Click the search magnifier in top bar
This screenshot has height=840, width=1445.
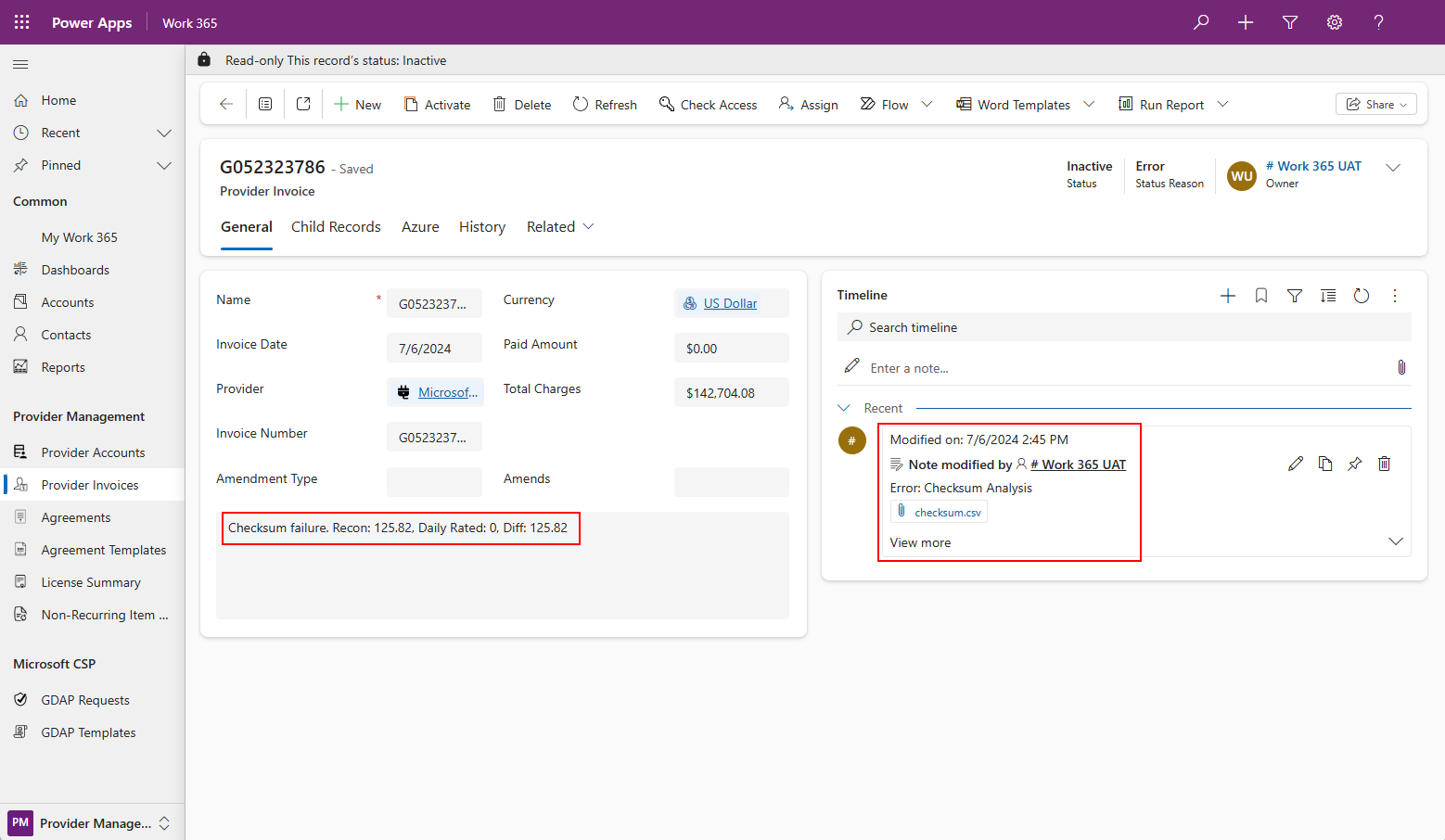point(1201,22)
